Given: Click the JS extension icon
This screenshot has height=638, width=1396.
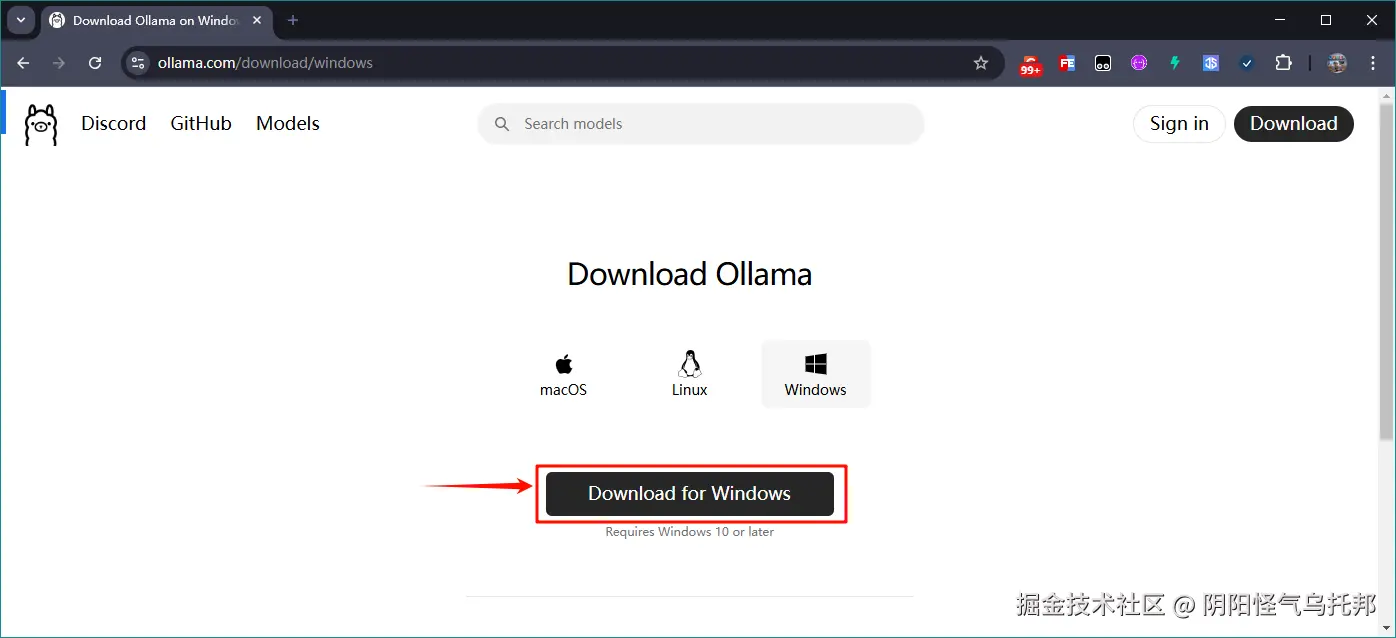Looking at the screenshot, I should click(1210, 62).
